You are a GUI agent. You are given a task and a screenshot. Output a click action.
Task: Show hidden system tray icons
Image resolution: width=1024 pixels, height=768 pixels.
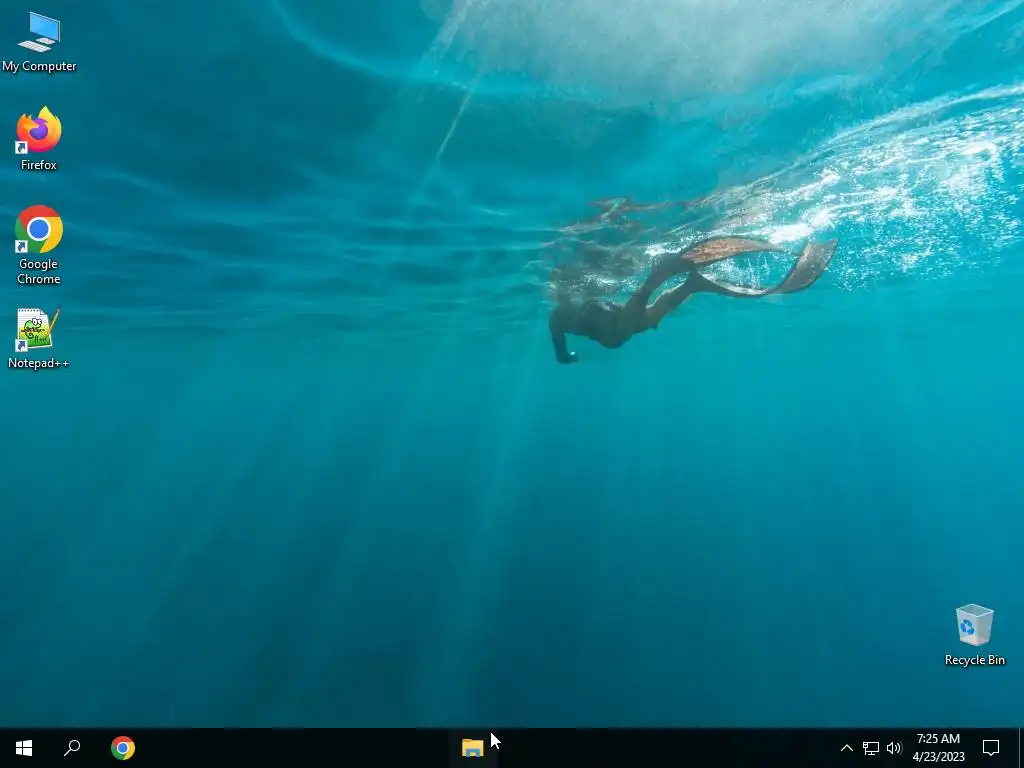click(846, 748)
